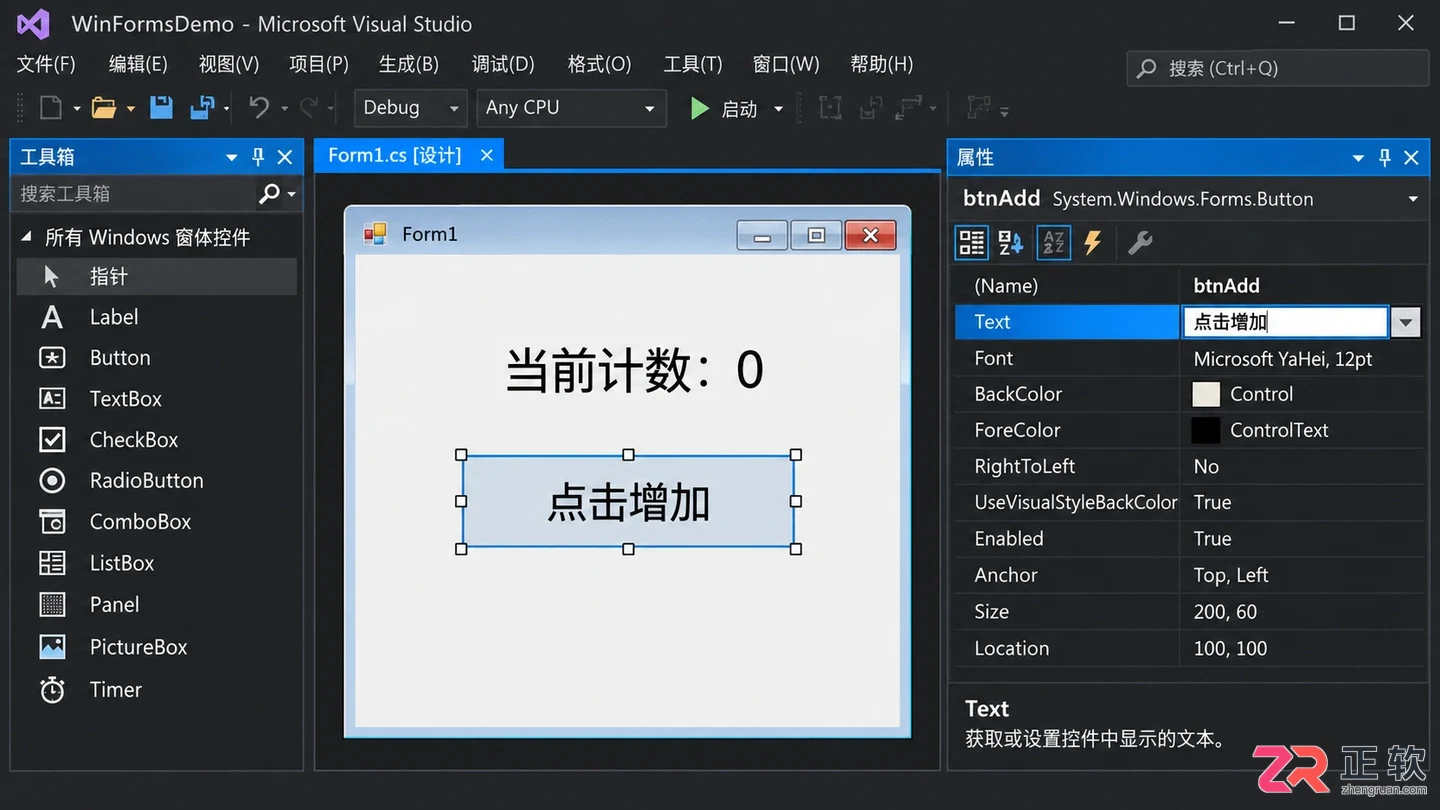Open the 编辑(E) menu
Image resolution: width=1440 pixels, height=810 pixels.
coord(138,64)
